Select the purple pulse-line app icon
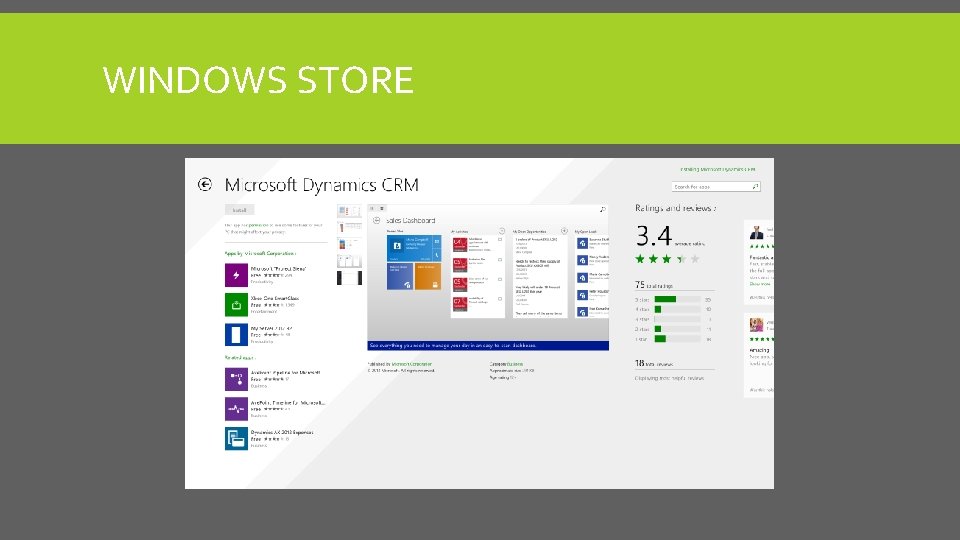 236,408
